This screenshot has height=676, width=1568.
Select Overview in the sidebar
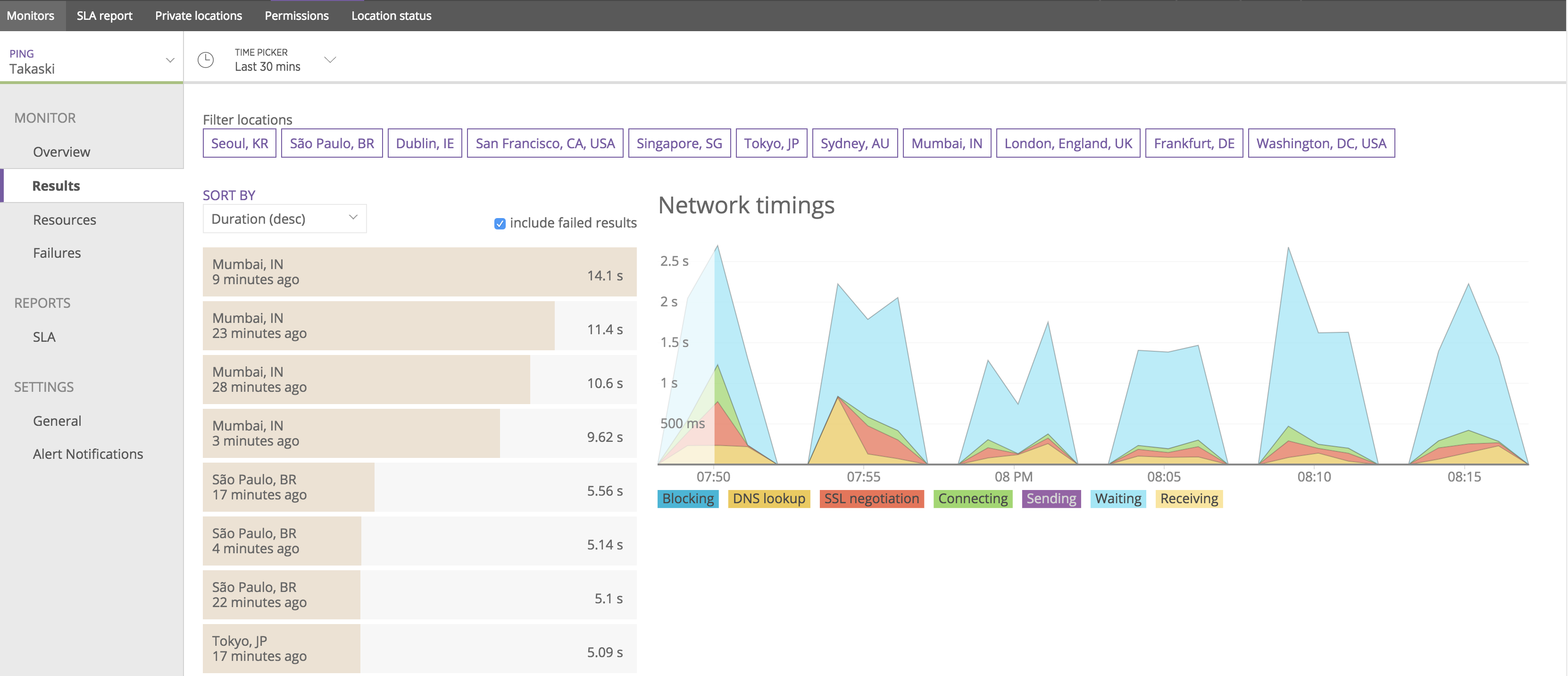61,152
